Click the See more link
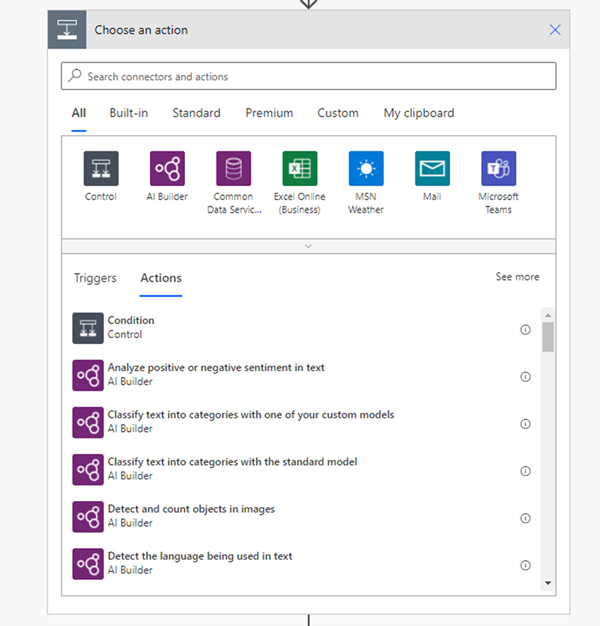Image resolution: width=600 pixels, height=626 pixels. [x=517, y=277]
